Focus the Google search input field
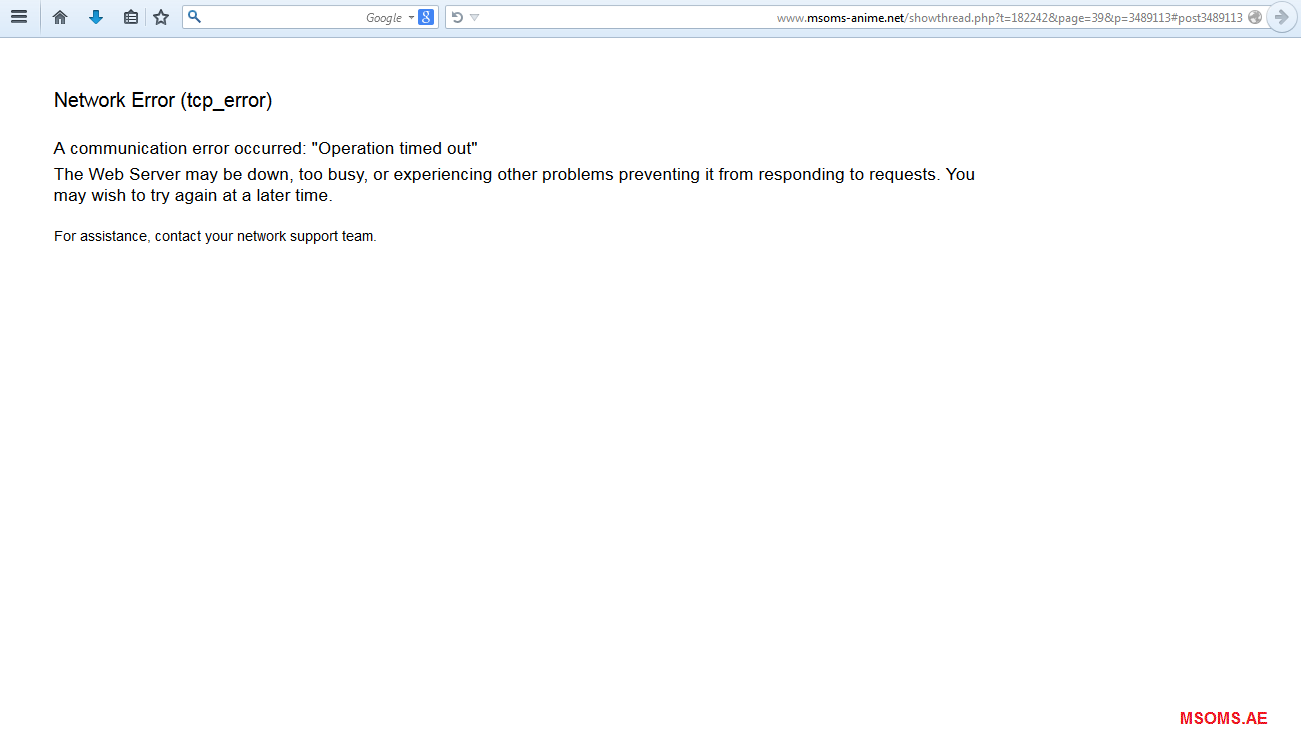Viewport: 1301px width, 734px height. pyautogui.click(x=280, y=17)
